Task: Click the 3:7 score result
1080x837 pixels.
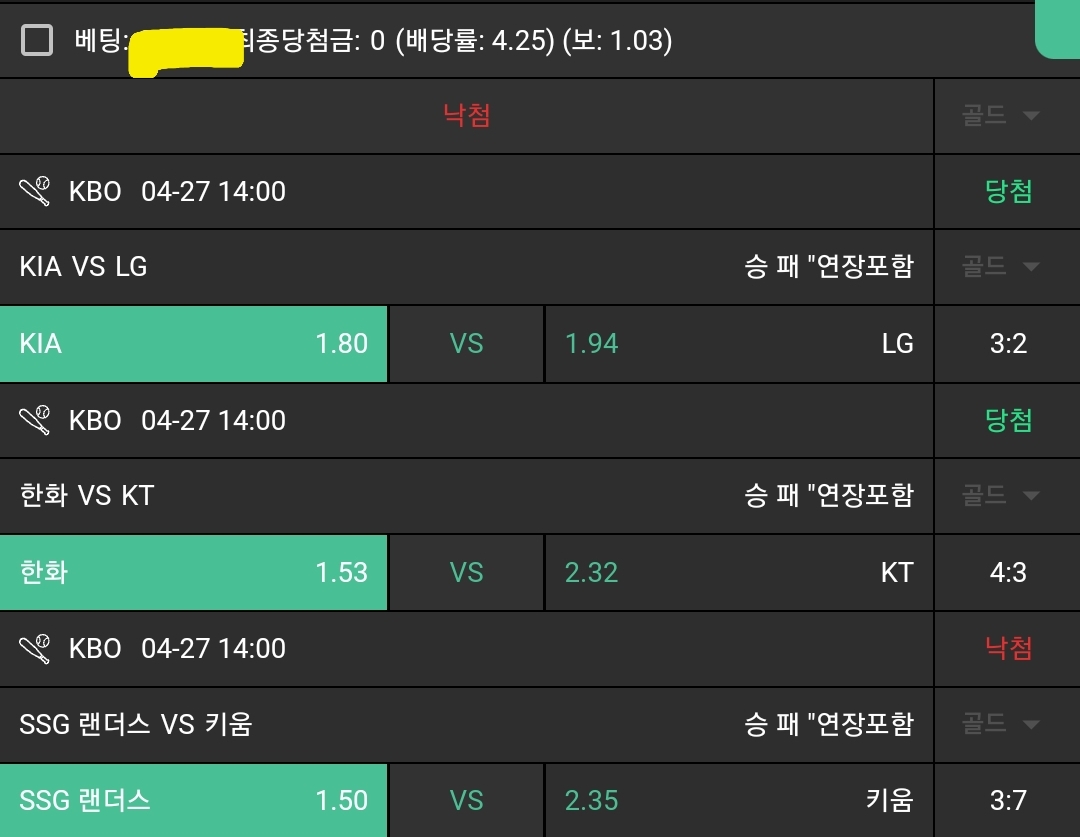Action: click(1008, 800)
